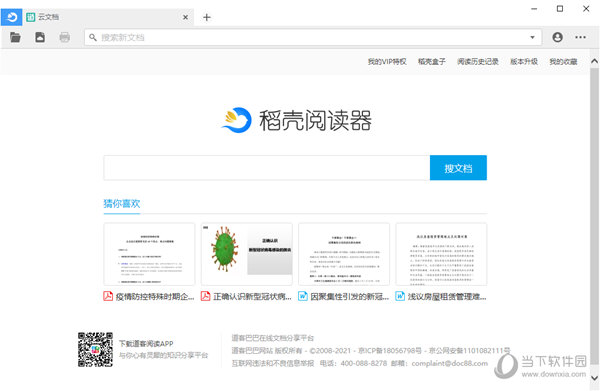
Task: Click 互联网违法和不良信息举报 footer link
Action: click(273, 363)
